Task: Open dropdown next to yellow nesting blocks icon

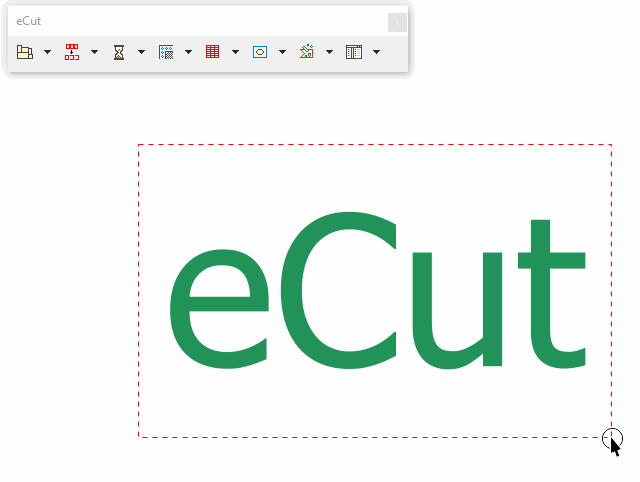Action: [47, 52]
